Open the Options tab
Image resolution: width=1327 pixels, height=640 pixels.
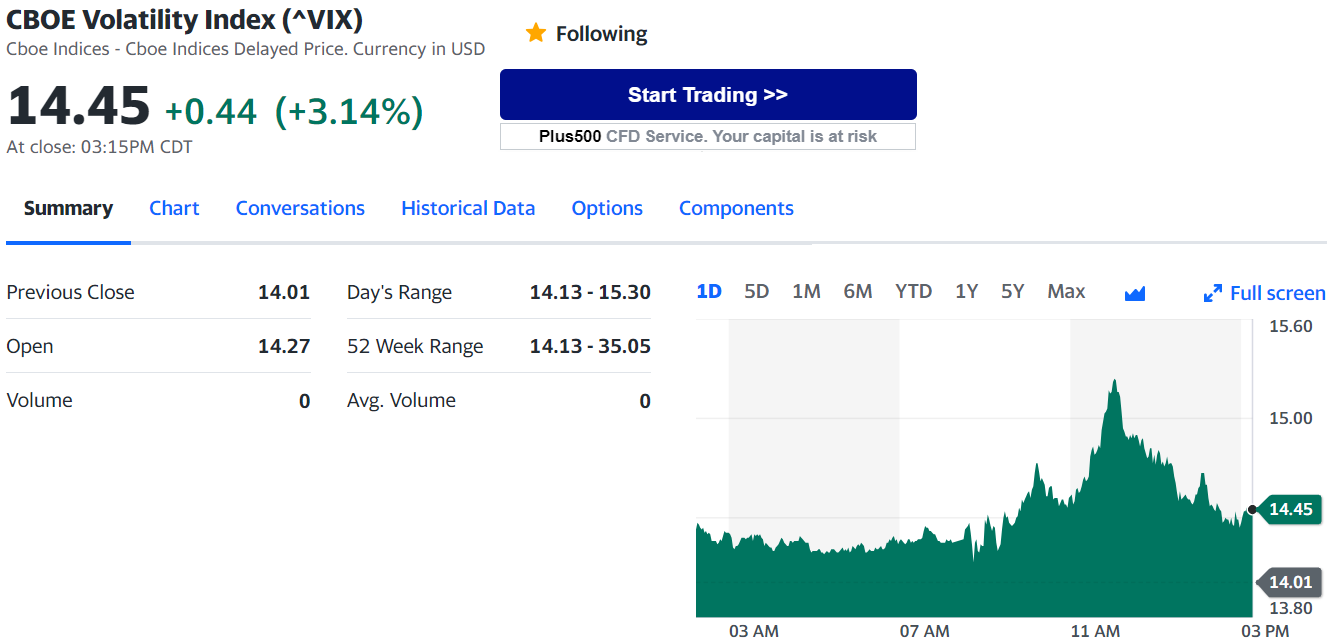click(607, 208)
